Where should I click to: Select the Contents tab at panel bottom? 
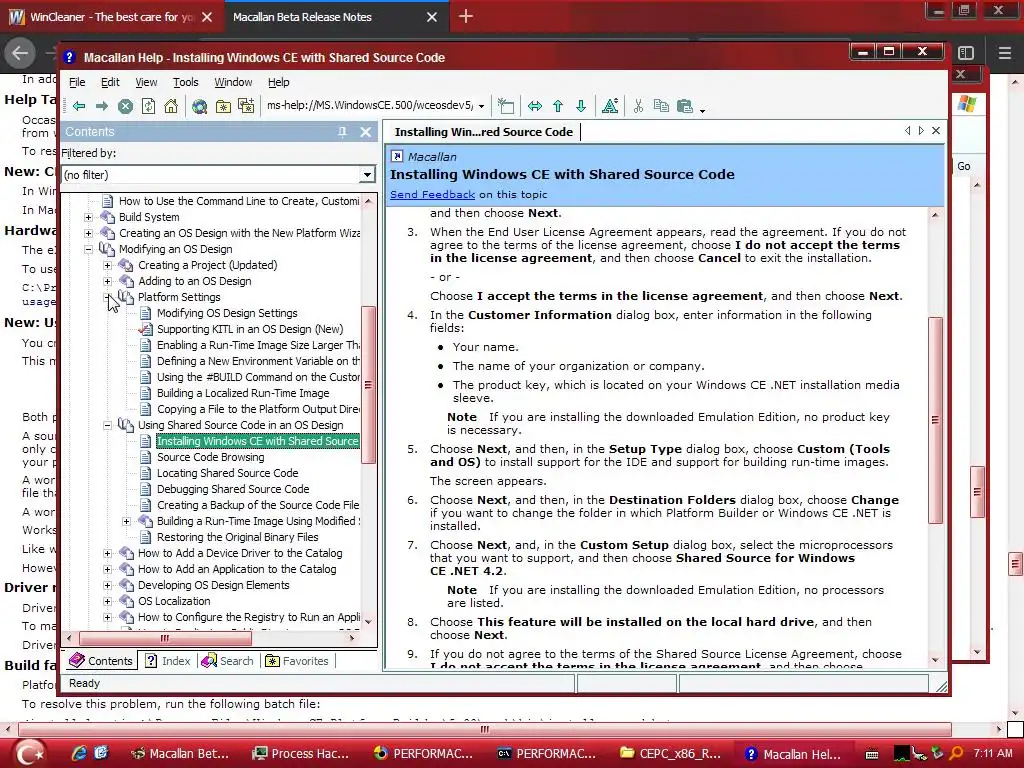(x=101, y=661)
